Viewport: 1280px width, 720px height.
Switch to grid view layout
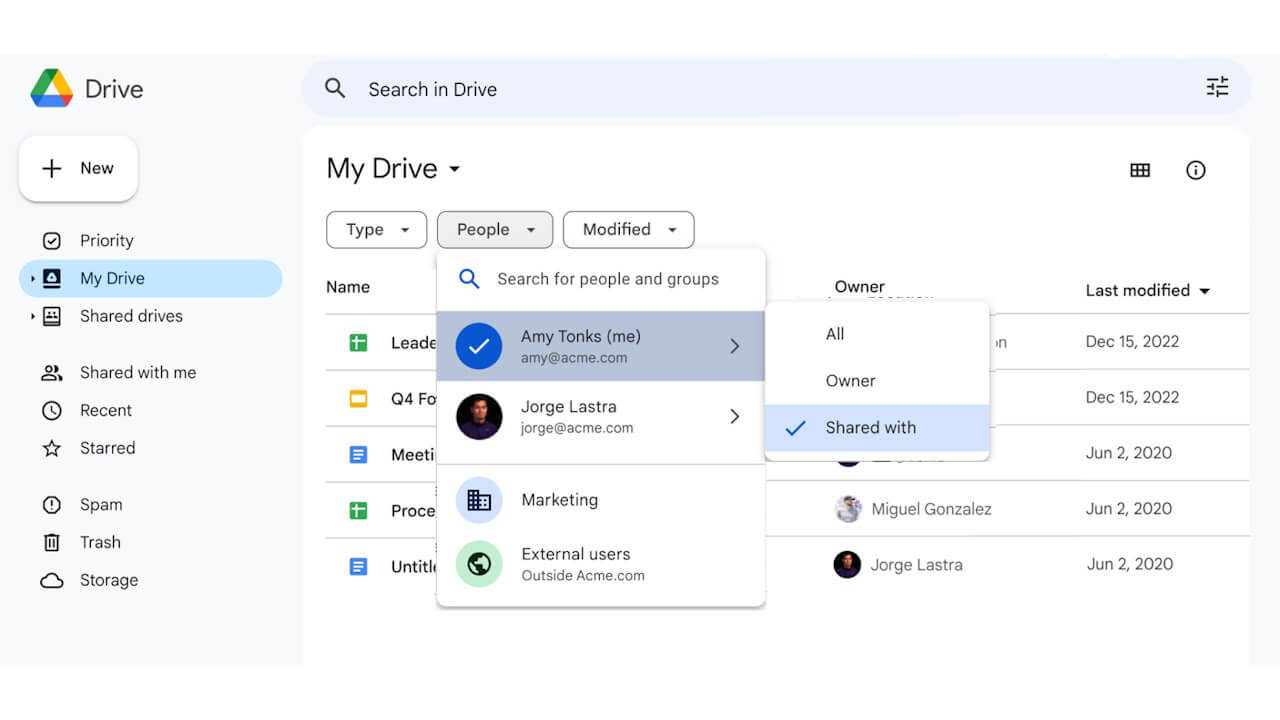coord(1140,170)
